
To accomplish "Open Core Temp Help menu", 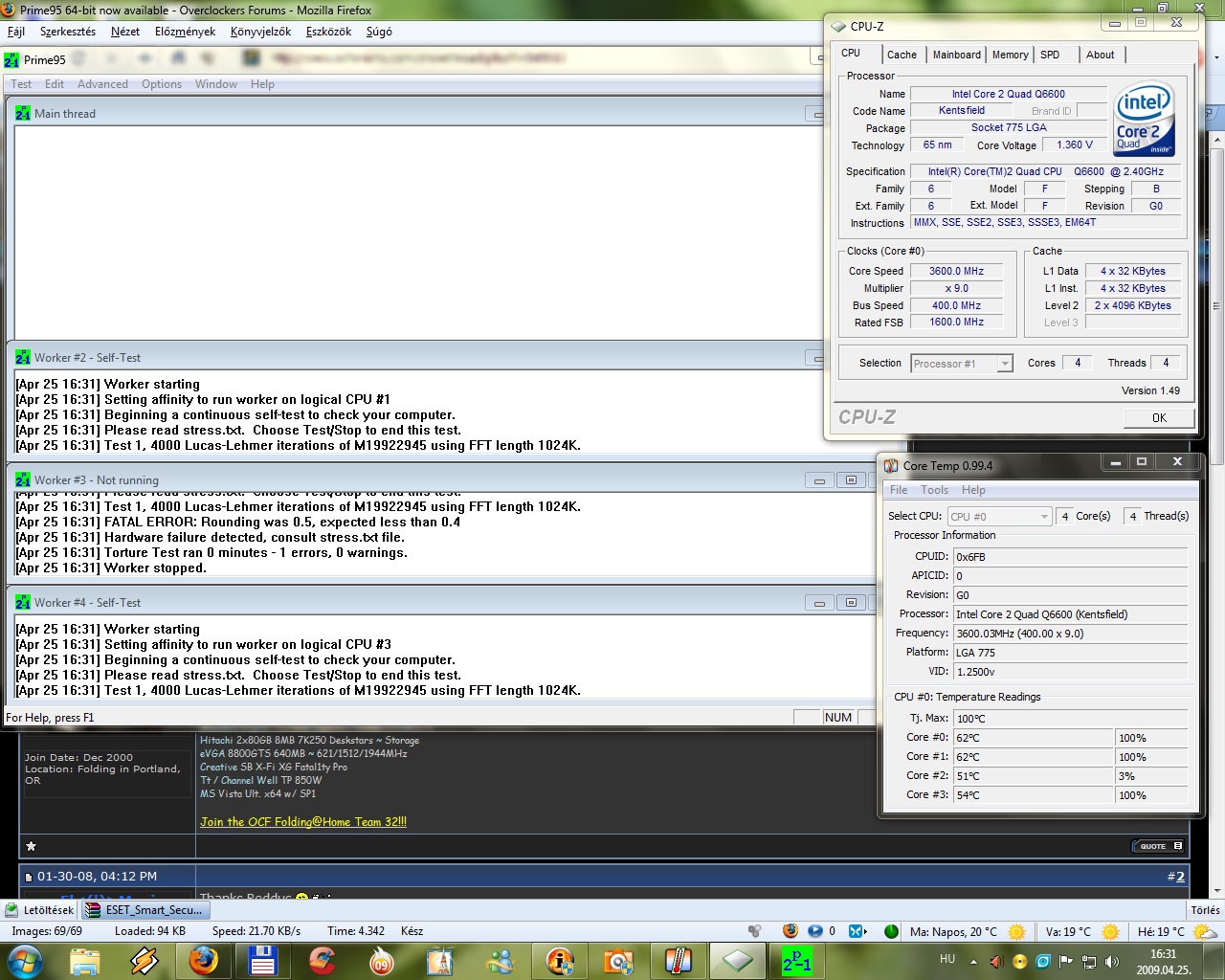I will click(x=973, y=490).
